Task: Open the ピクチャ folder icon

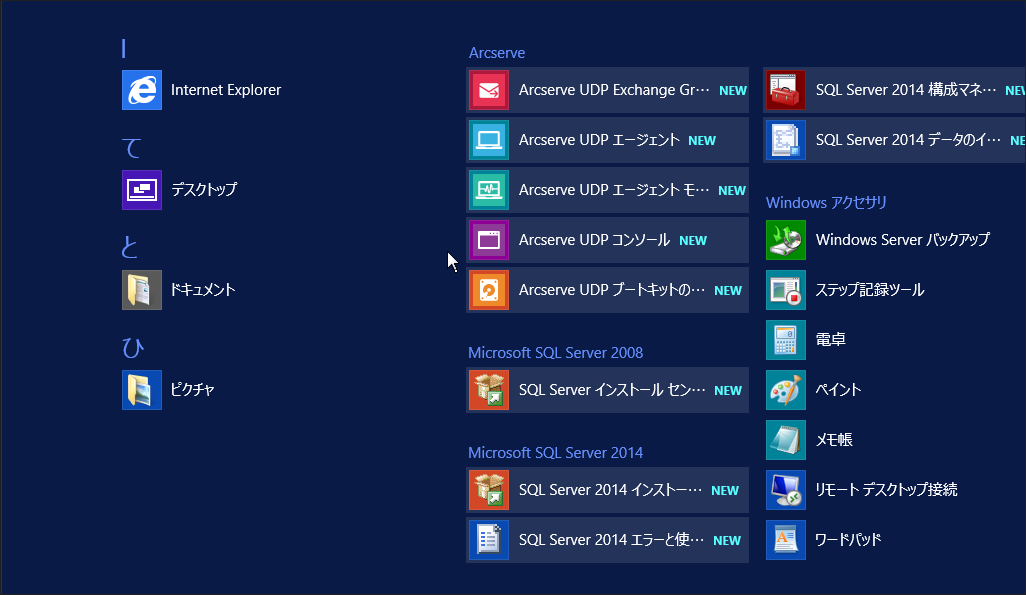Action: (142, 390)
